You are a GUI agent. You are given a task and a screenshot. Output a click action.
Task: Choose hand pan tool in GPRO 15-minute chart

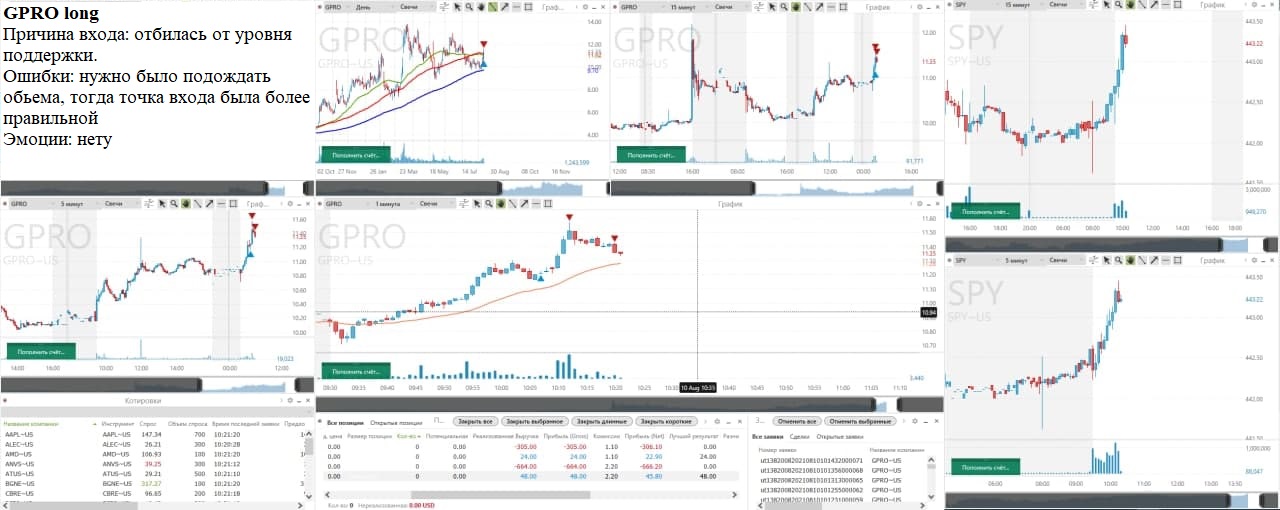796,6
